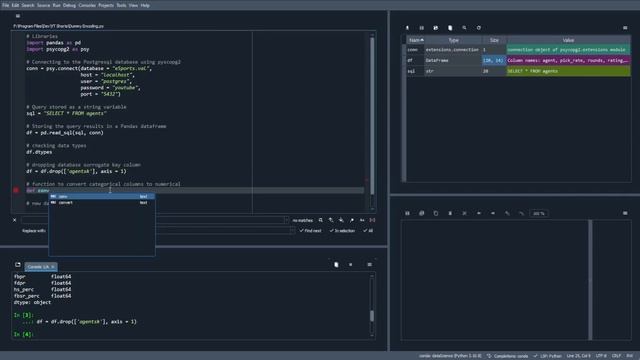640x360 pixels.
Task: Open the Tools menu
Action: 121,5
